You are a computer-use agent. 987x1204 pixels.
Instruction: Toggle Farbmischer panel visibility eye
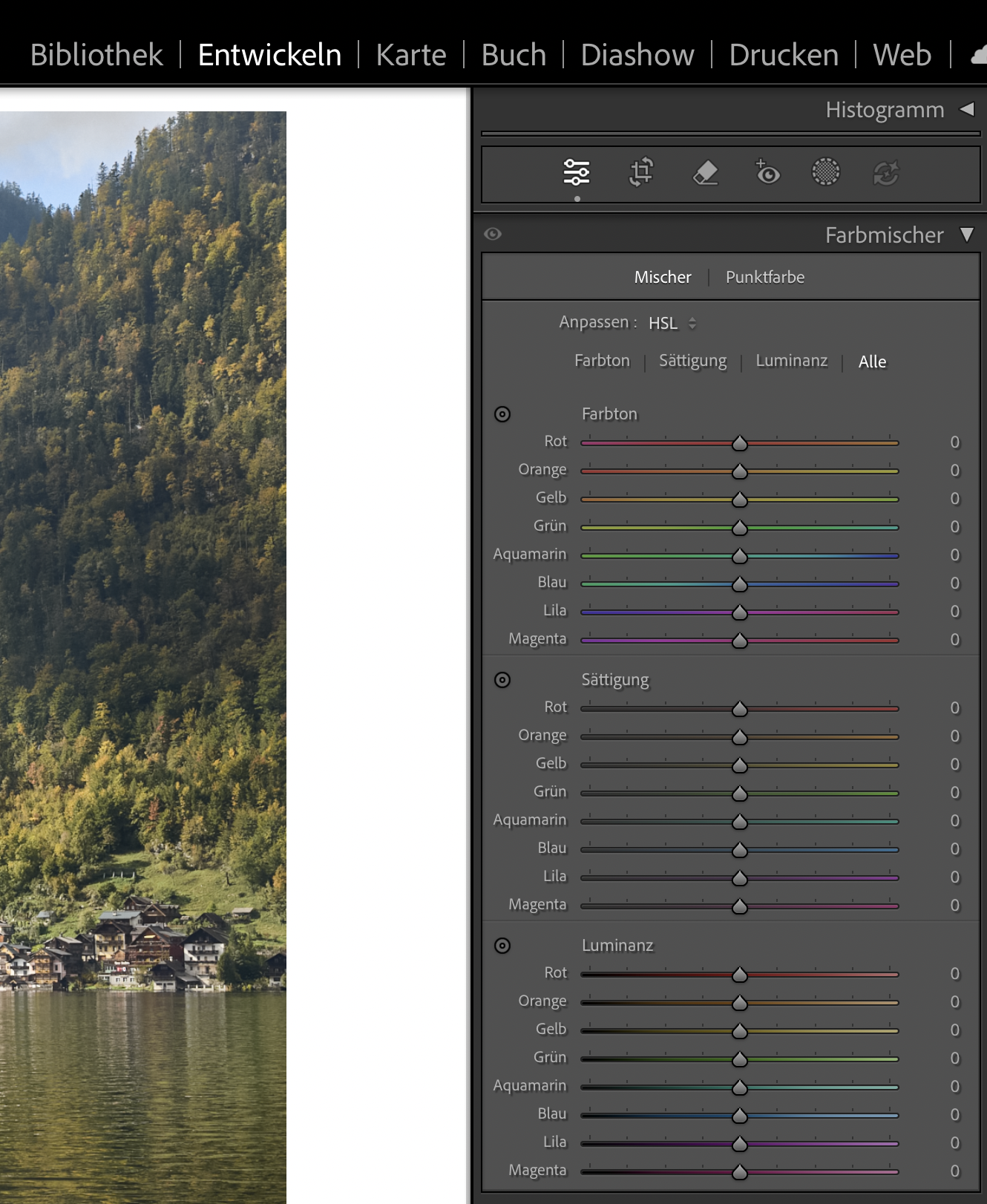(x=493, y=235)
